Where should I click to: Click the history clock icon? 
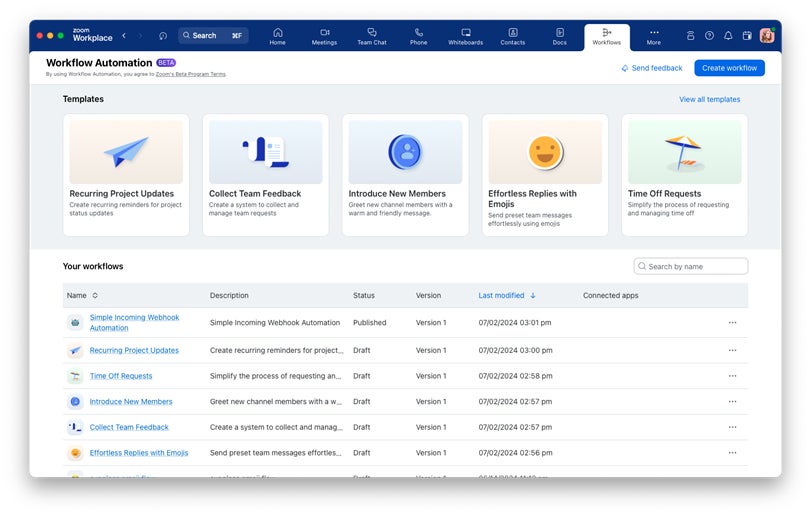(x=163, y=35)
